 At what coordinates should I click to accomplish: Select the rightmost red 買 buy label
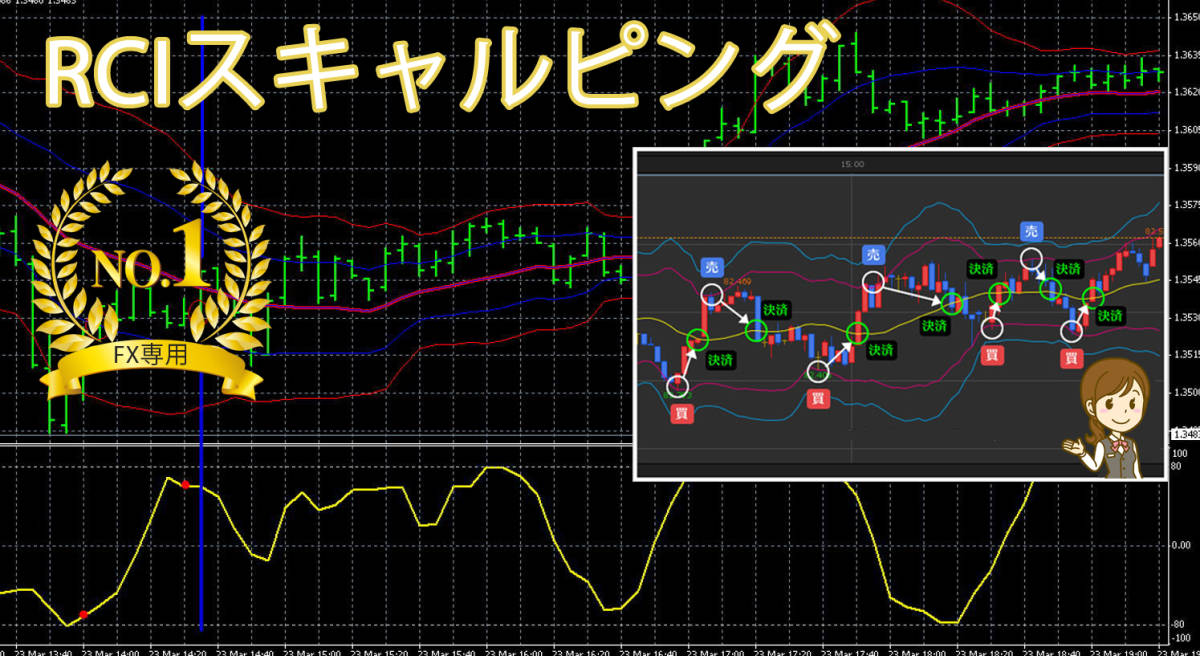pyautogui.click(x=1071, y=357)
